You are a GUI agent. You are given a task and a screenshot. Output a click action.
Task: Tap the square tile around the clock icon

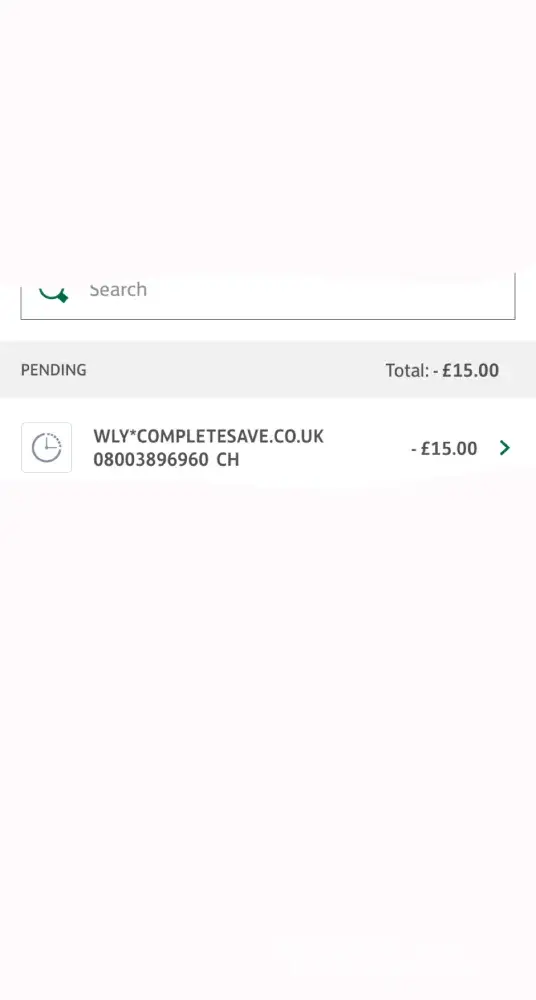(x=47, y=448)
